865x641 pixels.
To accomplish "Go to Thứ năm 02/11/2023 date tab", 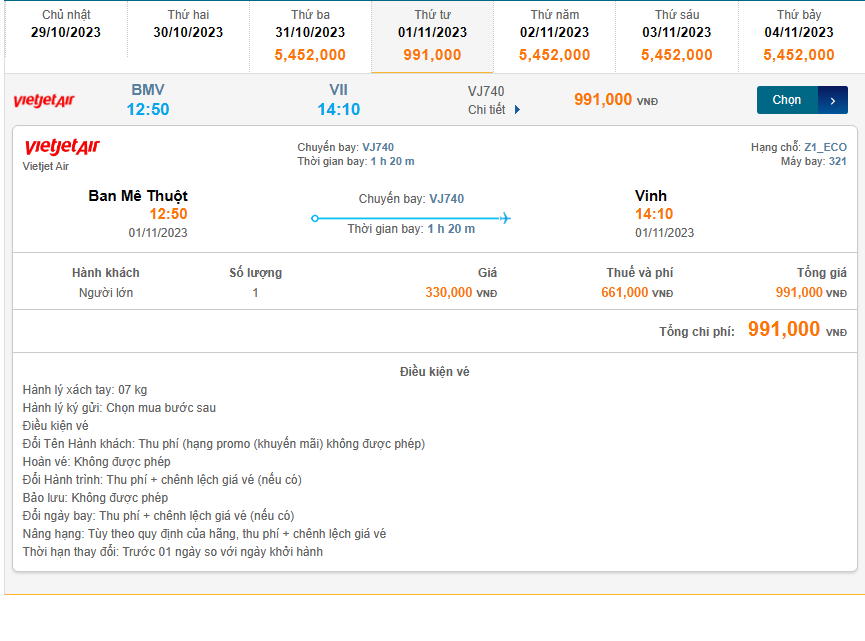I will [x=554, y=36].
